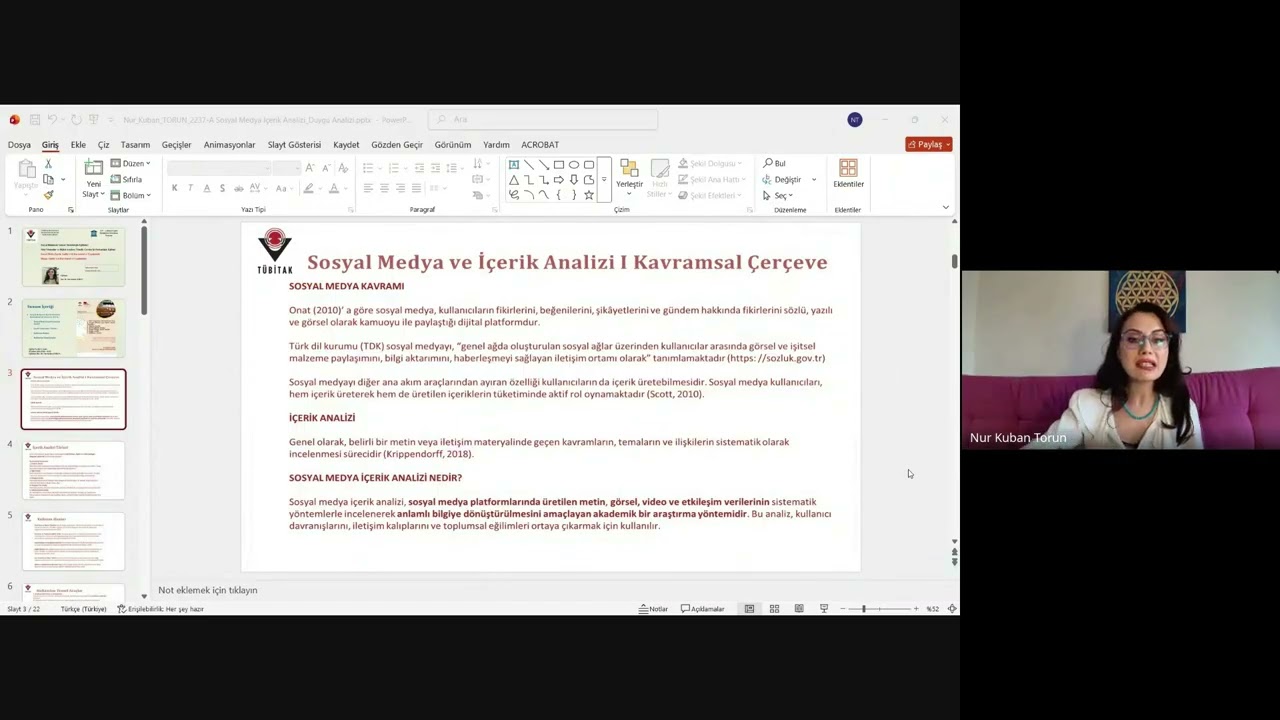Toggle align text right

click(400, 188)
